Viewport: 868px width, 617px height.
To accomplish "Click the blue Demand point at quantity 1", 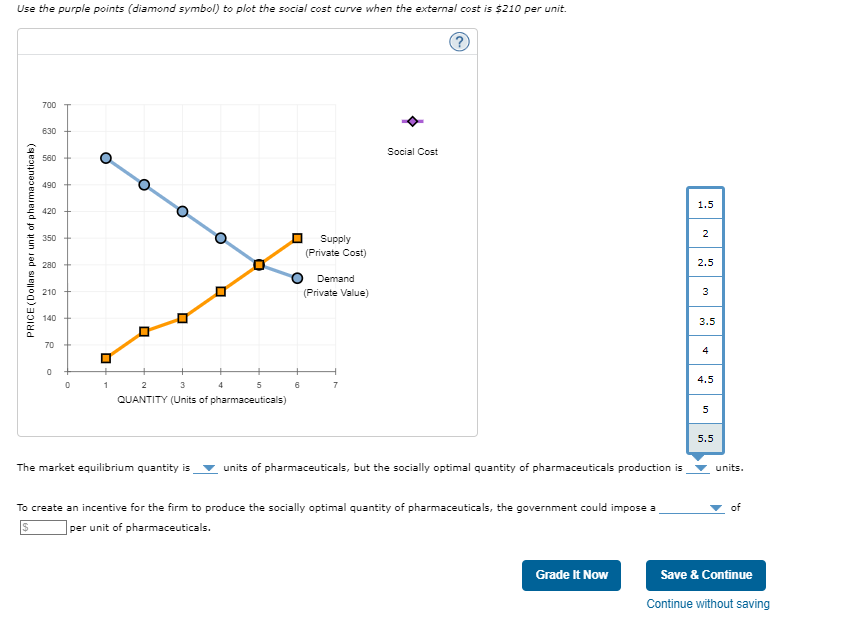I will pos(105,157).
